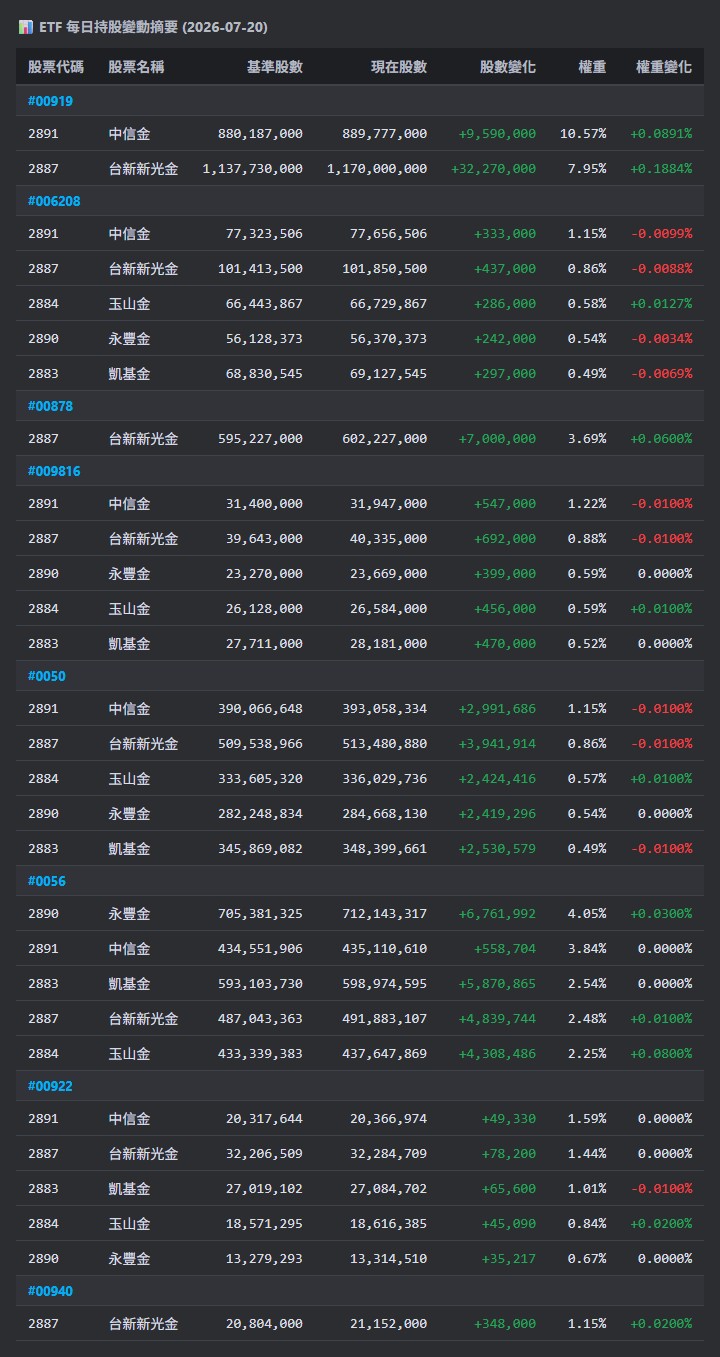Open the #006208 ETF group link
Viewport: 720px width, 1357px height.
coord(54,201)
